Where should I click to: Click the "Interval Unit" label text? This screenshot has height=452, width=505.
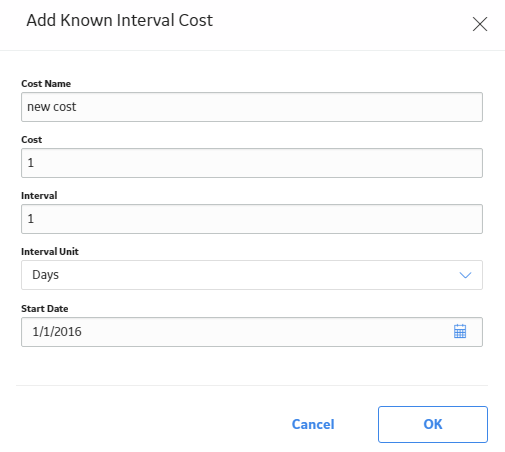point(50,251)
